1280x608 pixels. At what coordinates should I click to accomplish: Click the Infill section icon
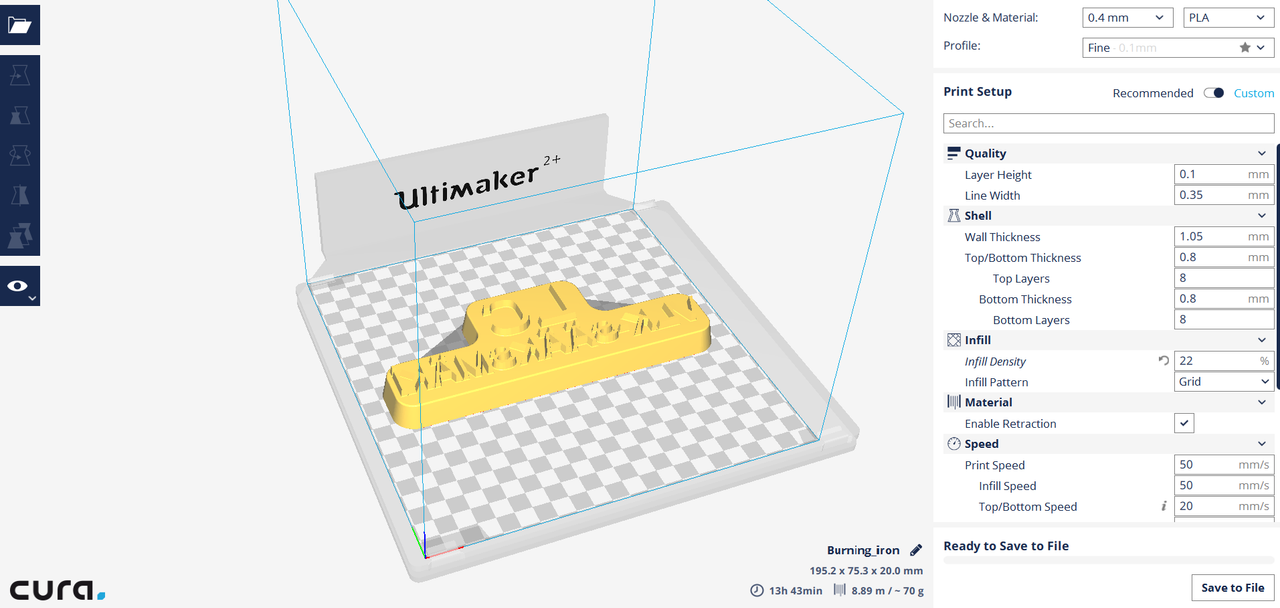point(953,340)
